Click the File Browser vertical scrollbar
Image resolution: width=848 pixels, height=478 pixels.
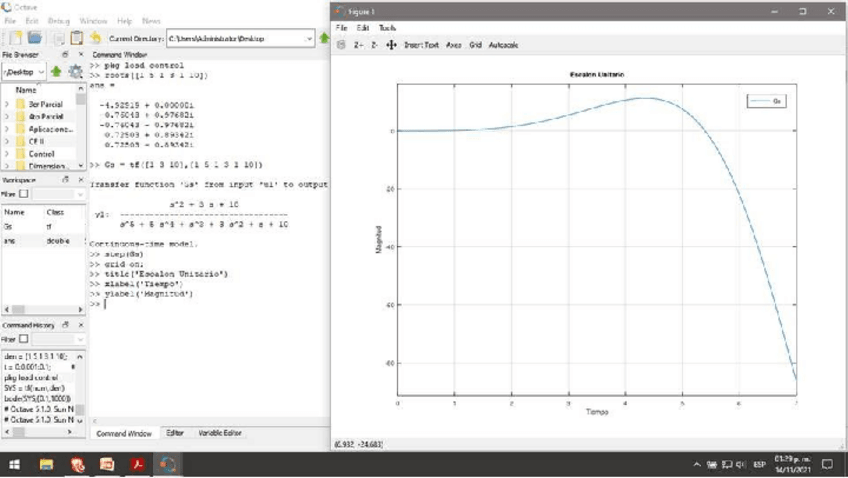point(81,125)
